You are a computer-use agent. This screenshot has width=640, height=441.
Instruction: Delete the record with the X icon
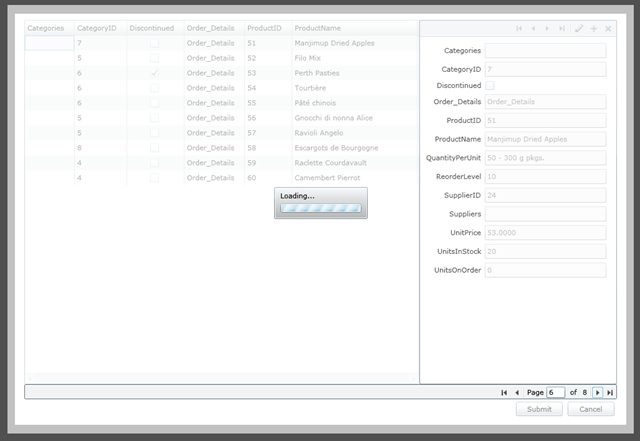tap(608, 29)
